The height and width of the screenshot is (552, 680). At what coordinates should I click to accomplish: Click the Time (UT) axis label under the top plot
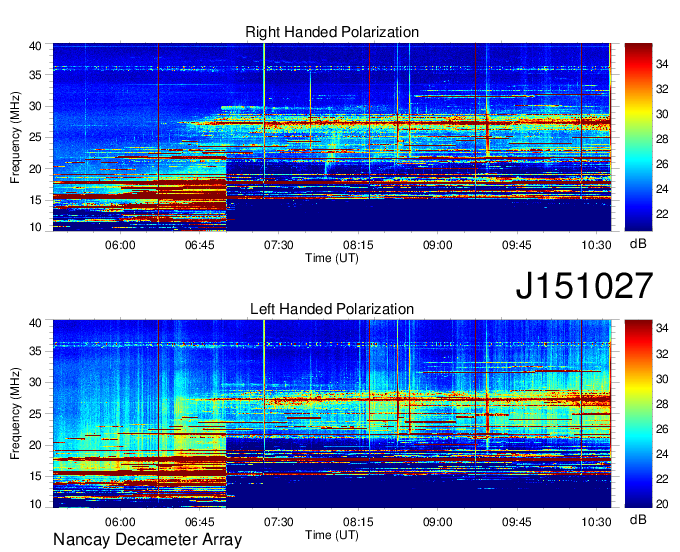click(332, 258)
